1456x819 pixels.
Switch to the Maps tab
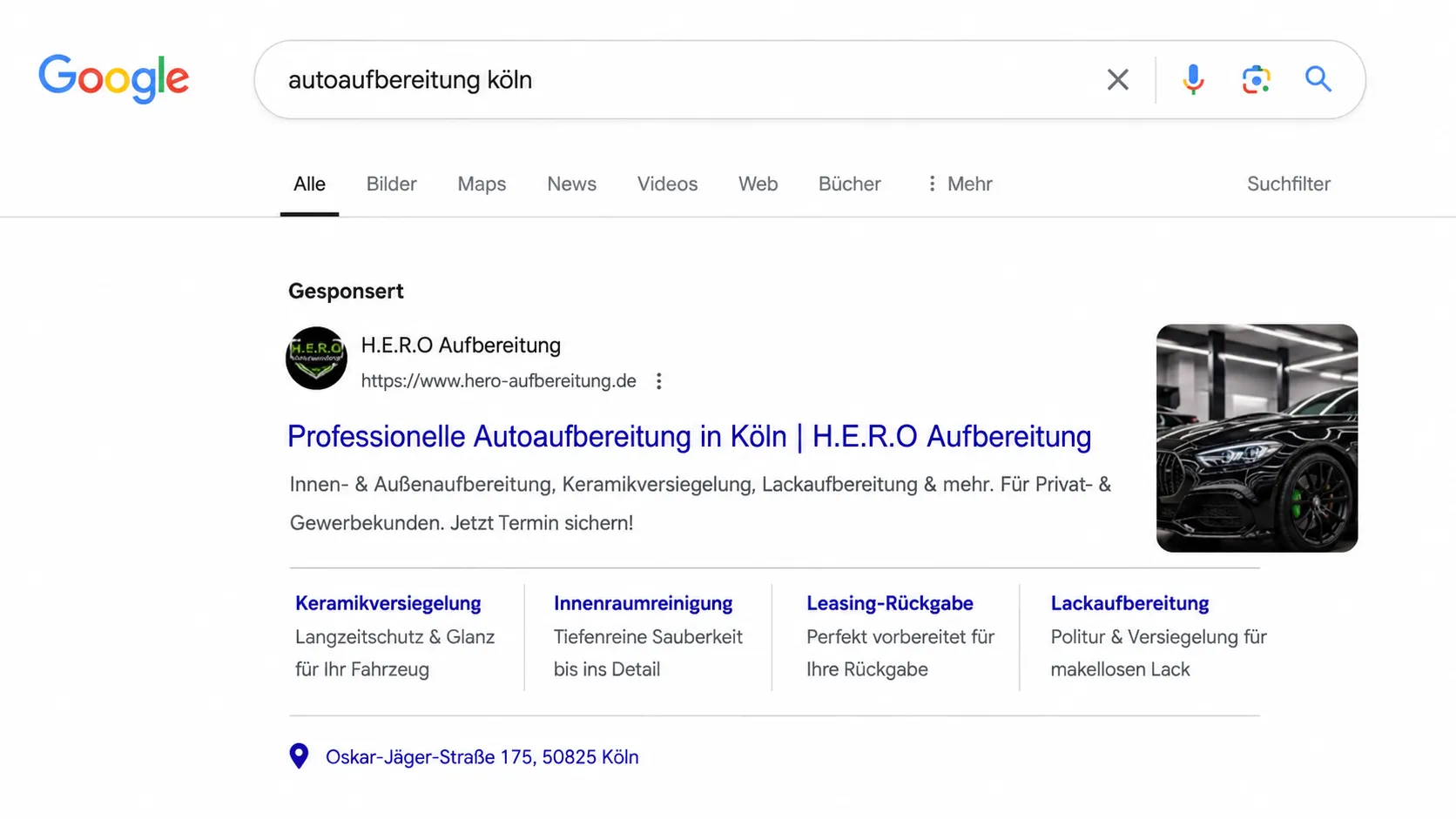482,184
